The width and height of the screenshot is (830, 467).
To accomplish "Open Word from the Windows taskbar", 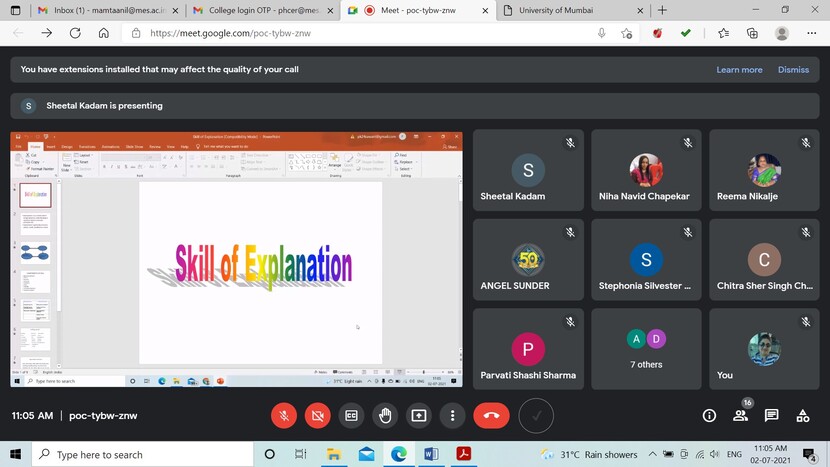I will (x=431, y=454).
